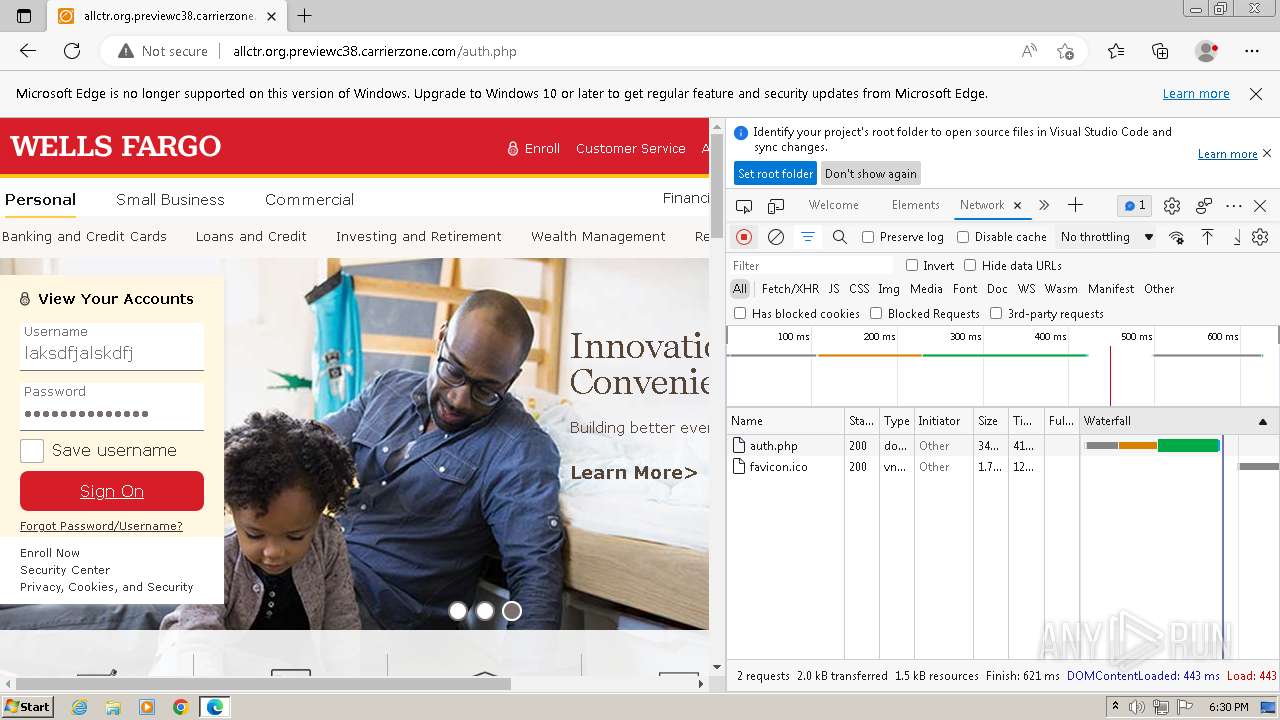
Task: Open DevTools feedback icon
Action: click(1204, 205)
